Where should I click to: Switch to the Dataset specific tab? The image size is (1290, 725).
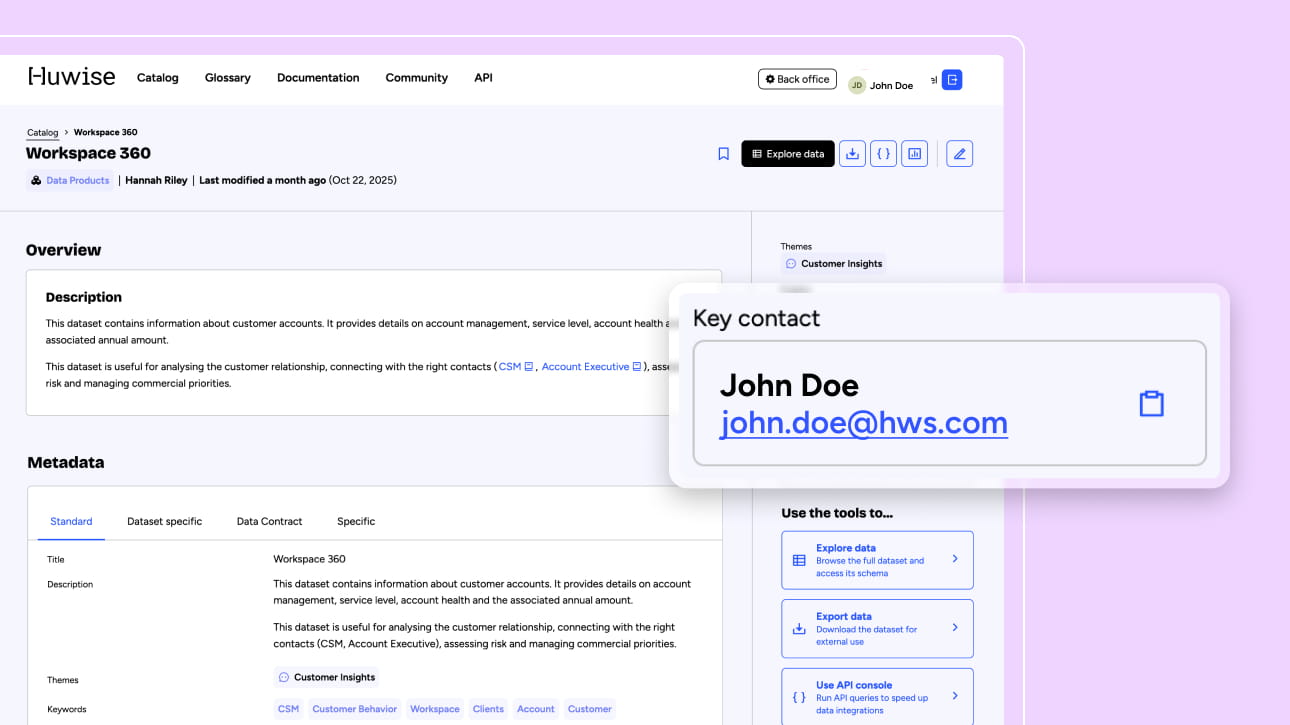(164, 521)
